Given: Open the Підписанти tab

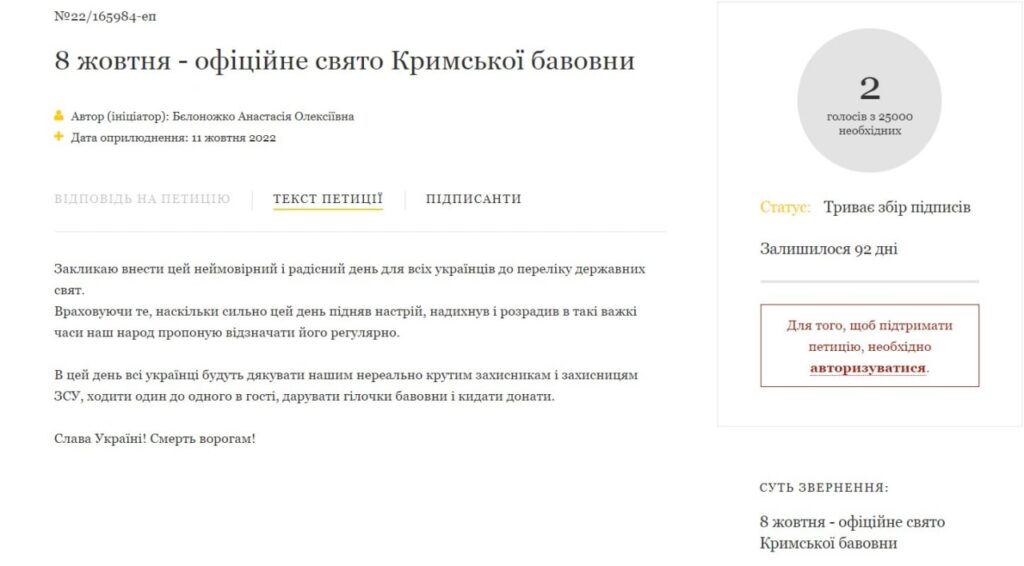Looking at the screenshot, I should click(473, 198).
